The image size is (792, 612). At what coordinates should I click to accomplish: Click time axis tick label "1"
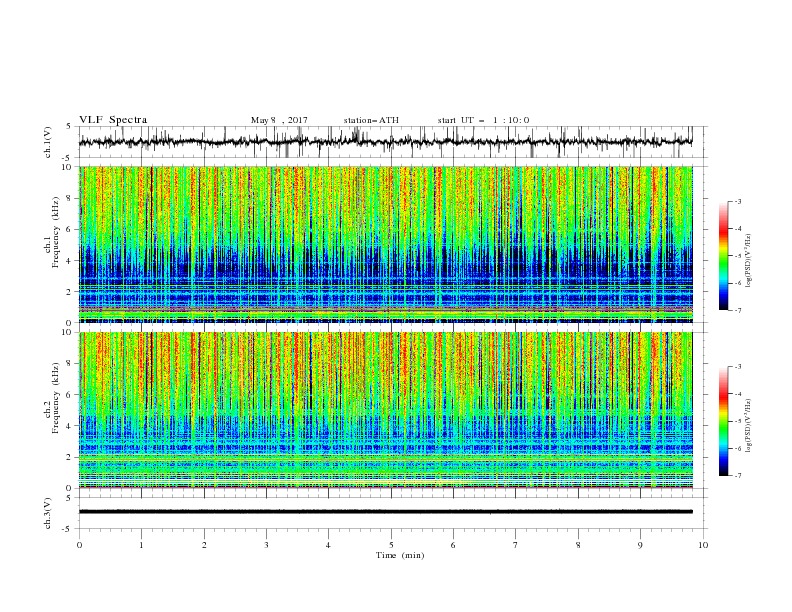tap(141, 545)
